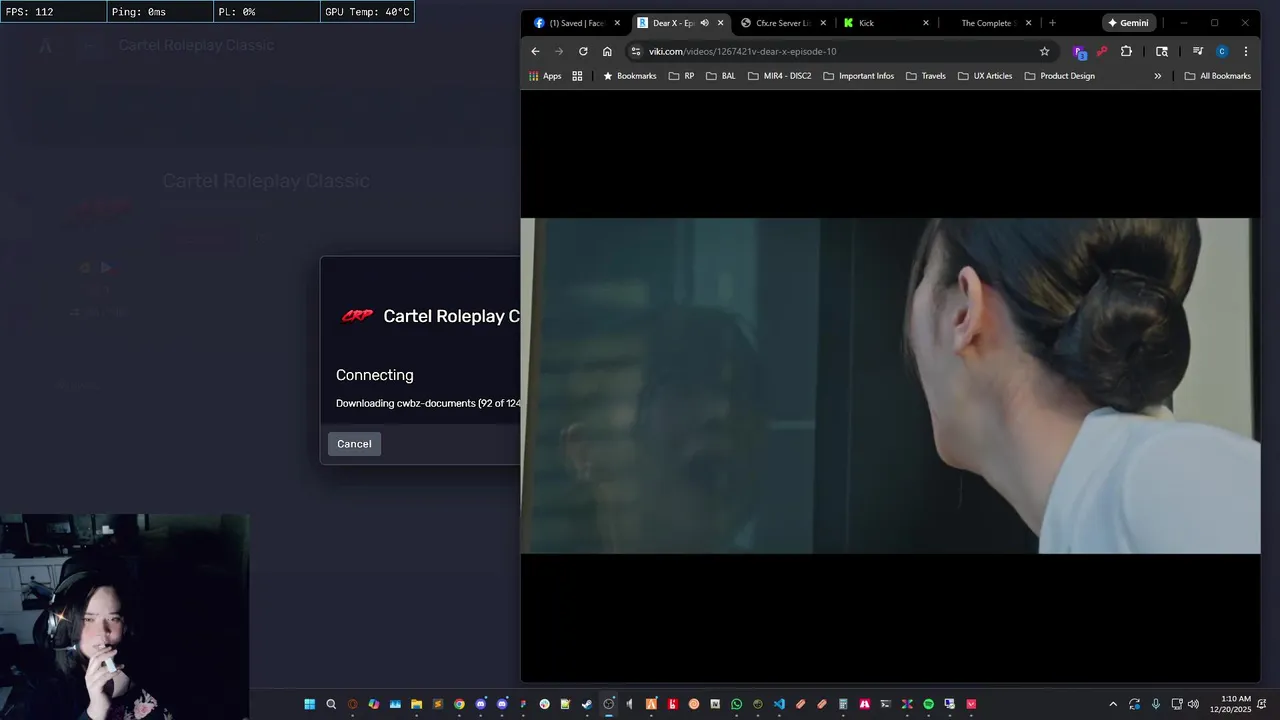Show hidden system tray icons
This screenshot has width=1280, height=720.
click(1113, 704)
